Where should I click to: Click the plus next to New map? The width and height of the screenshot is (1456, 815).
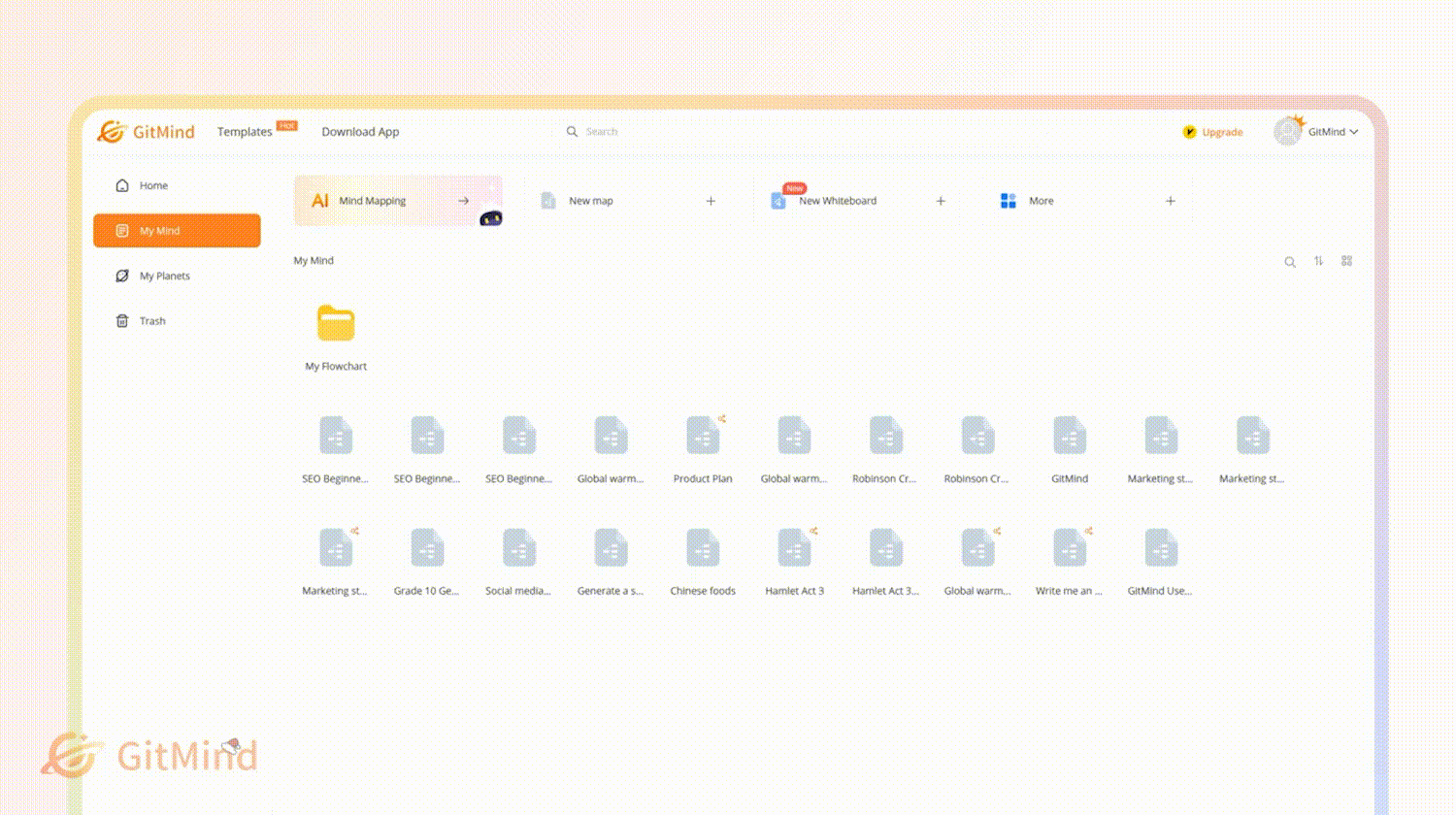711,201
